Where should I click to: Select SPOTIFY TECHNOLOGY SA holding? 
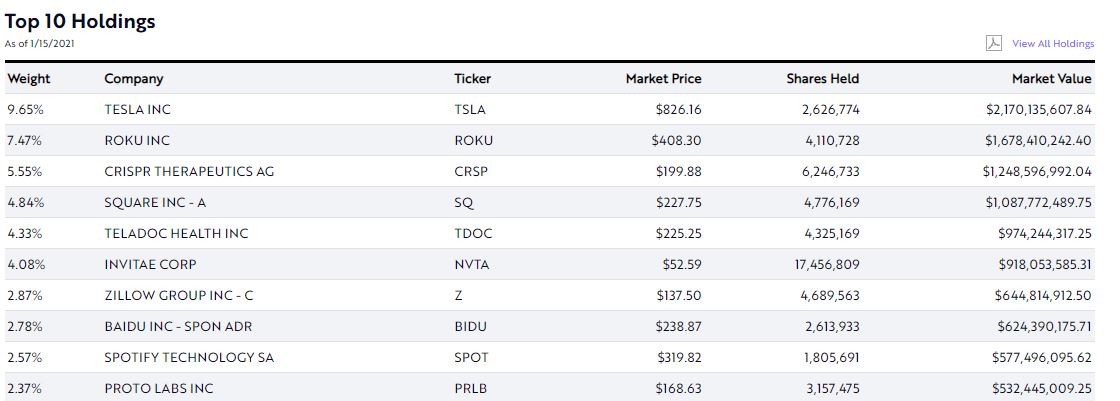coord(189,358)
